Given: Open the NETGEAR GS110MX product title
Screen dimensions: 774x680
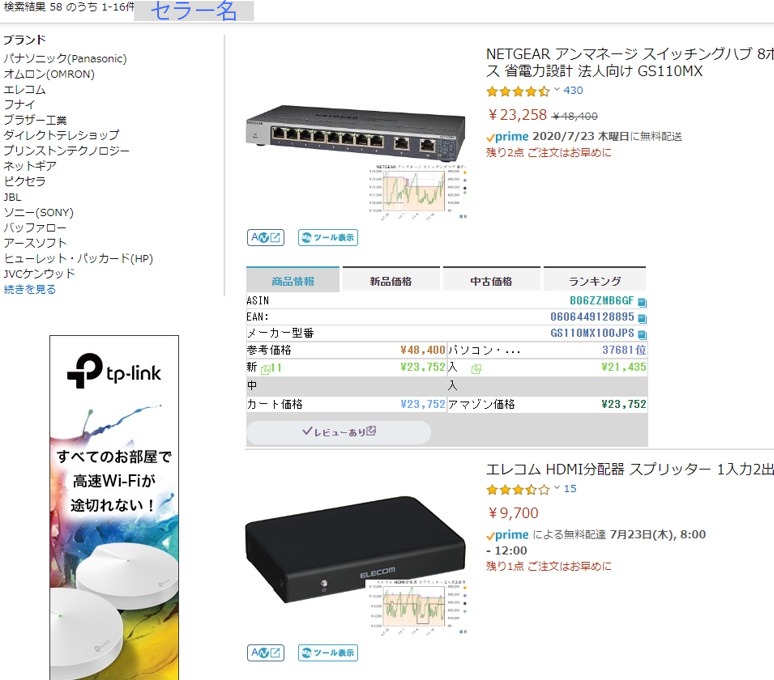Looking at the screenshot, I should click(x=630, y=62).
